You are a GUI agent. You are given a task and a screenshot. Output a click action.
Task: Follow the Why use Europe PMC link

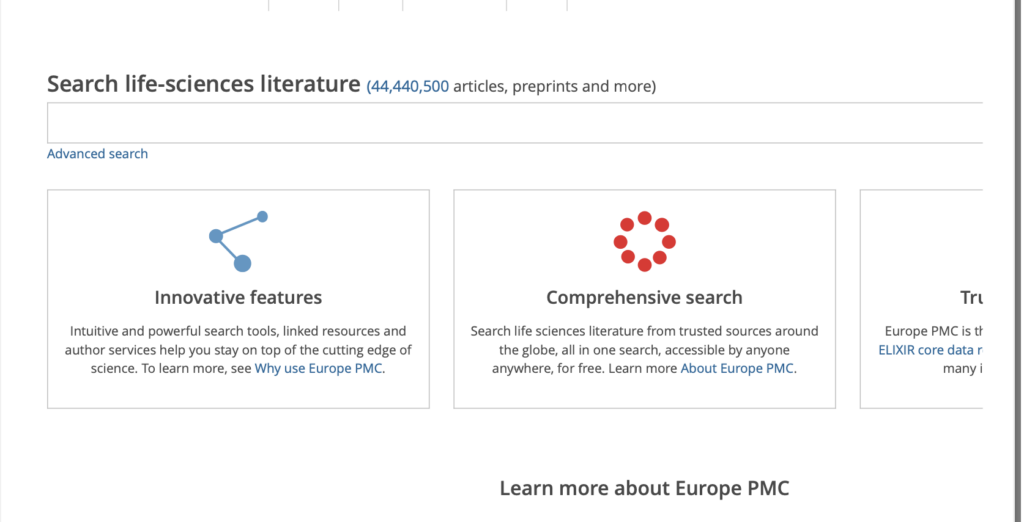click(319, 368)
